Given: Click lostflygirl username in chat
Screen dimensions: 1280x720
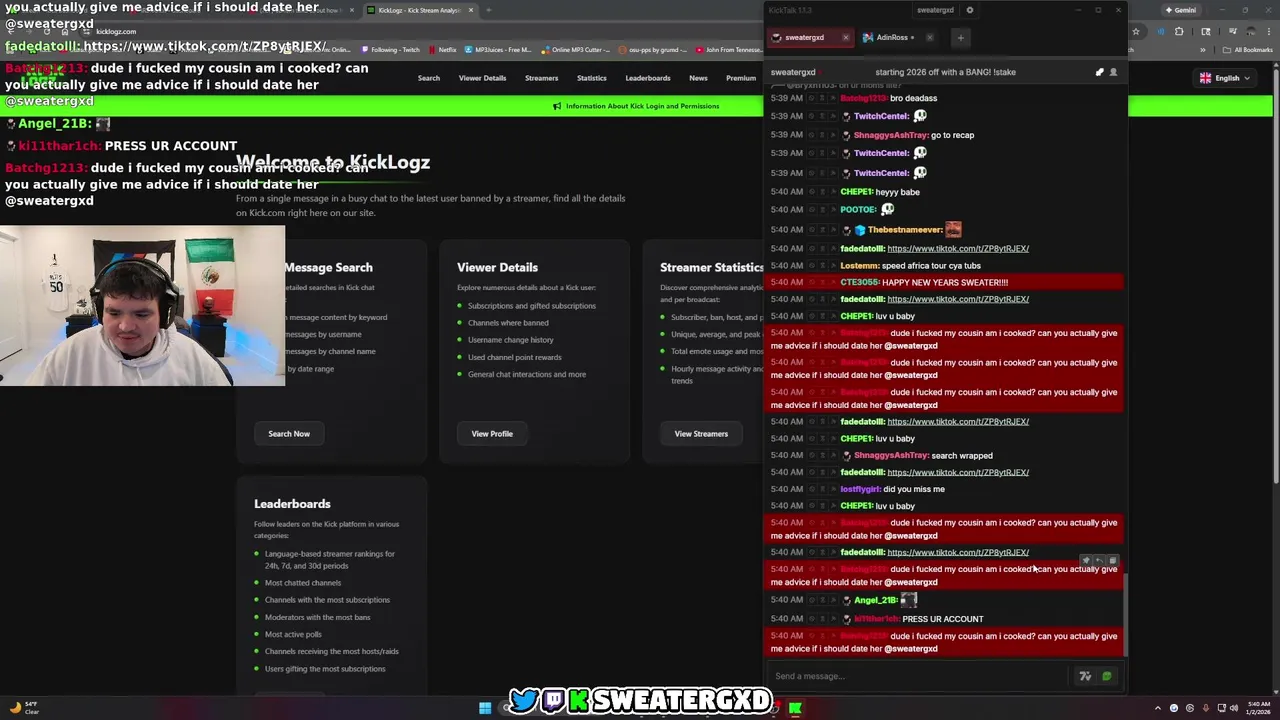Looking at the screenshot, I should tap(860, 489).
